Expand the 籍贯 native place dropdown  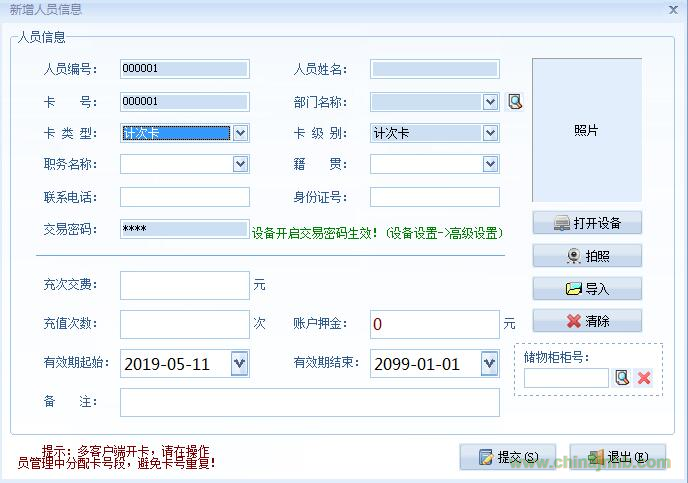(490, 164)
